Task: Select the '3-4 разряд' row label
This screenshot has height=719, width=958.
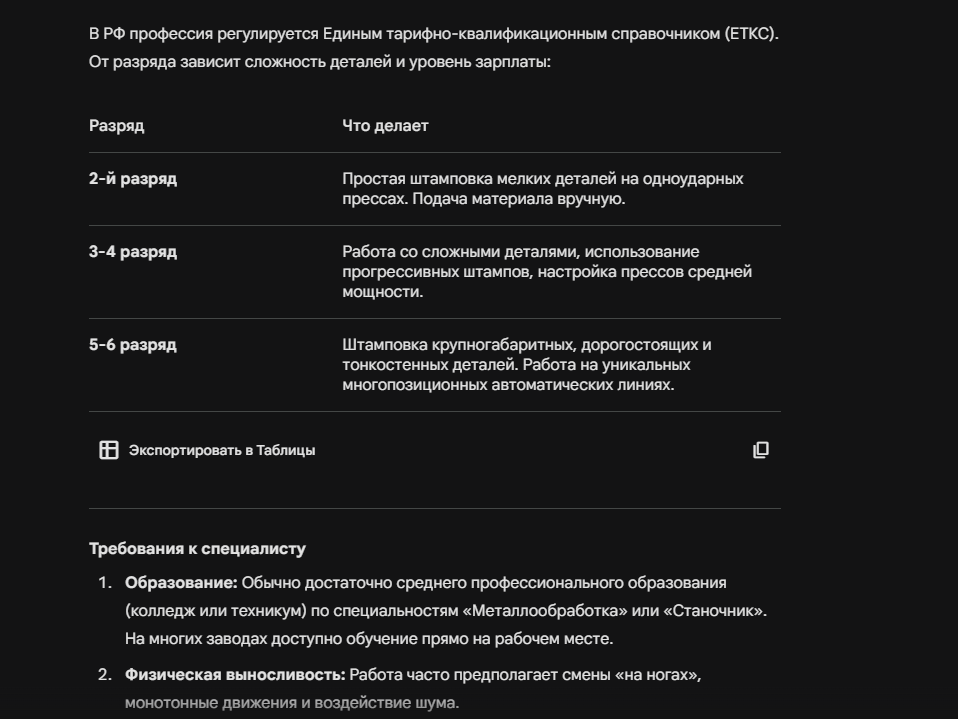Action: tap(133, 252)
